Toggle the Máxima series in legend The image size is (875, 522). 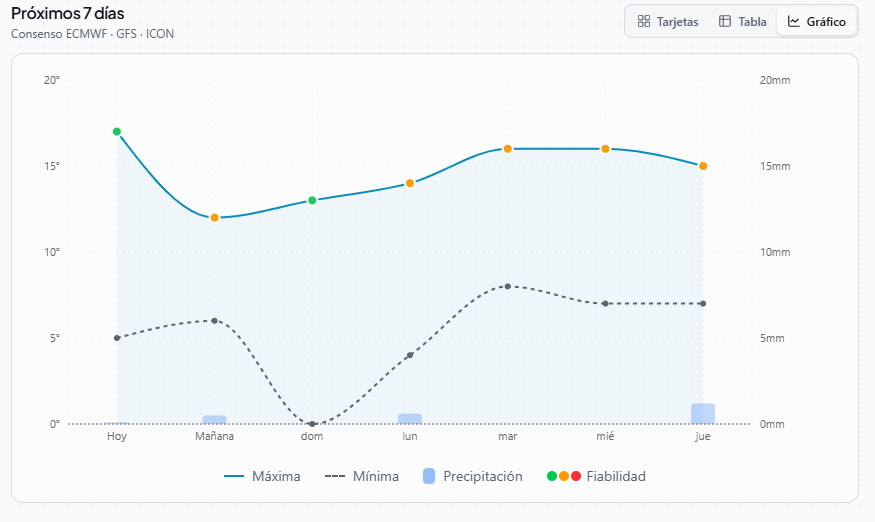262,477
